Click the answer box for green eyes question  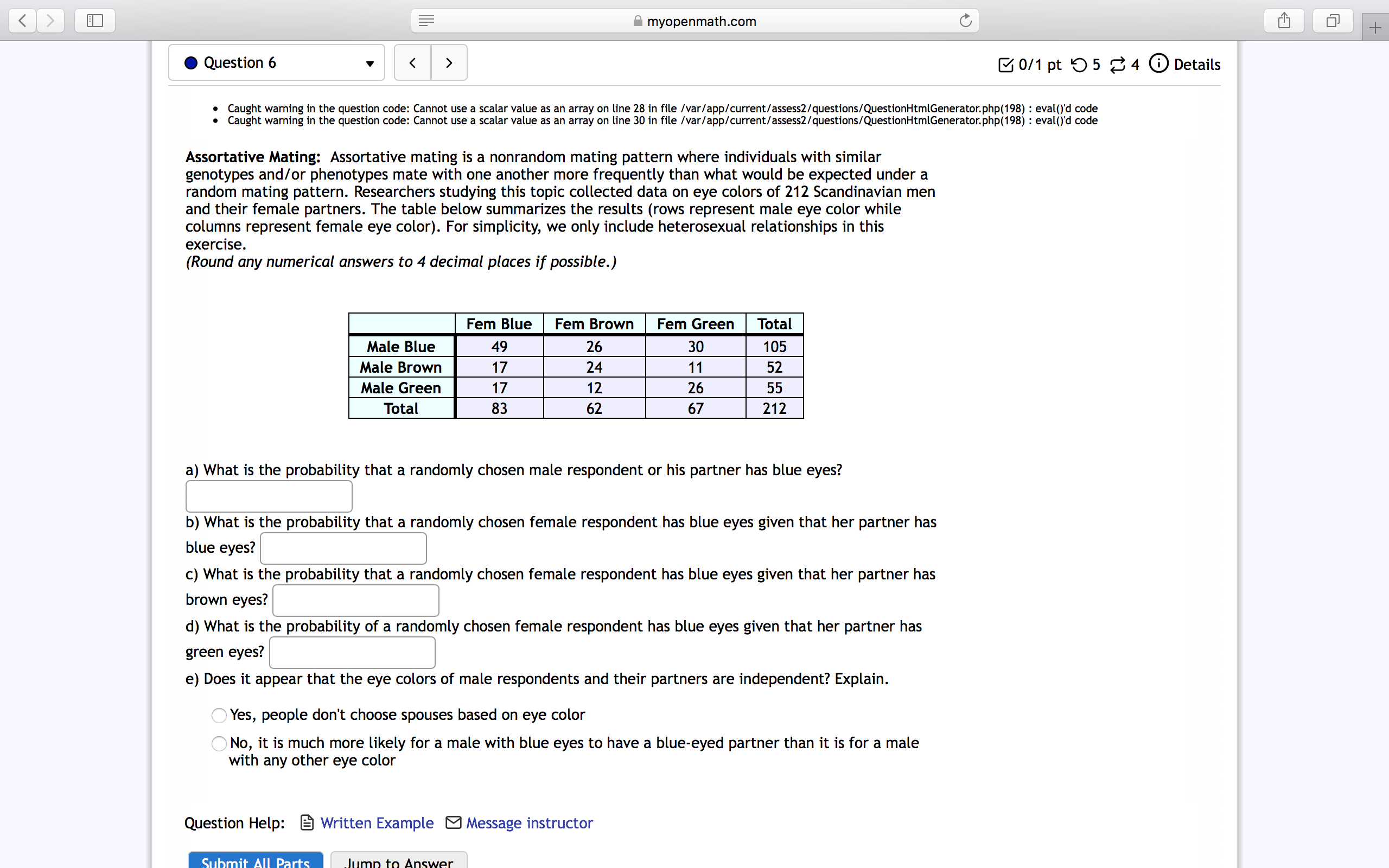352,652
